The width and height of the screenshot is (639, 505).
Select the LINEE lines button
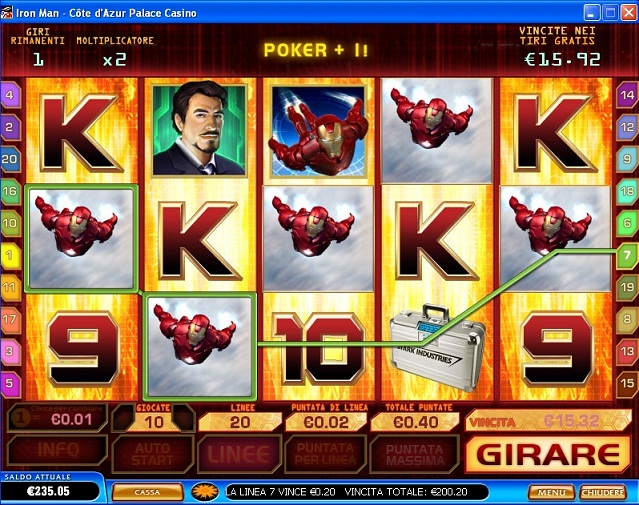(239, 454)
